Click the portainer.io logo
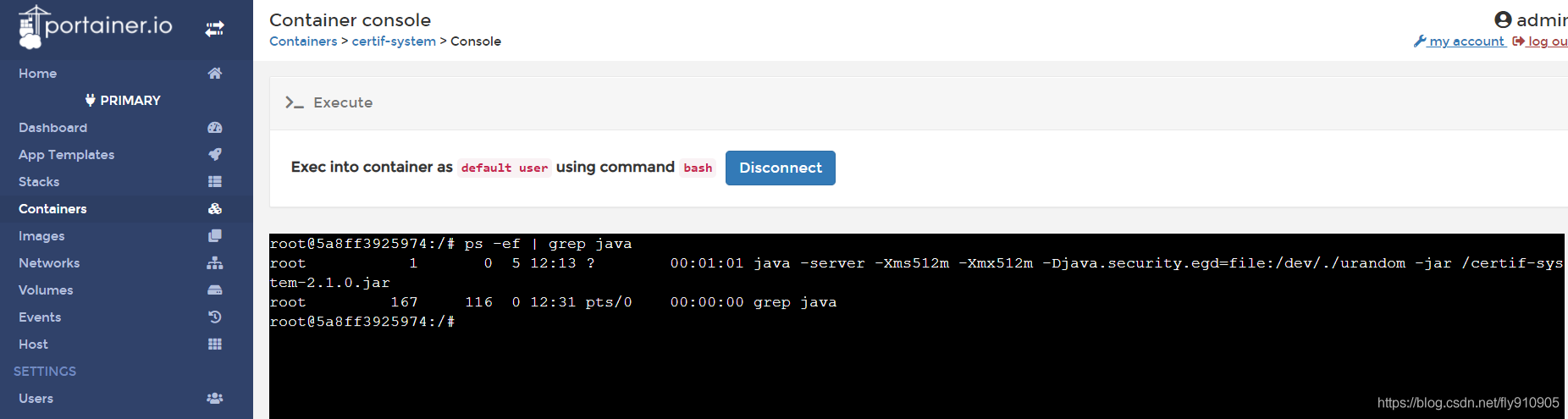 [x=95, y=27]
